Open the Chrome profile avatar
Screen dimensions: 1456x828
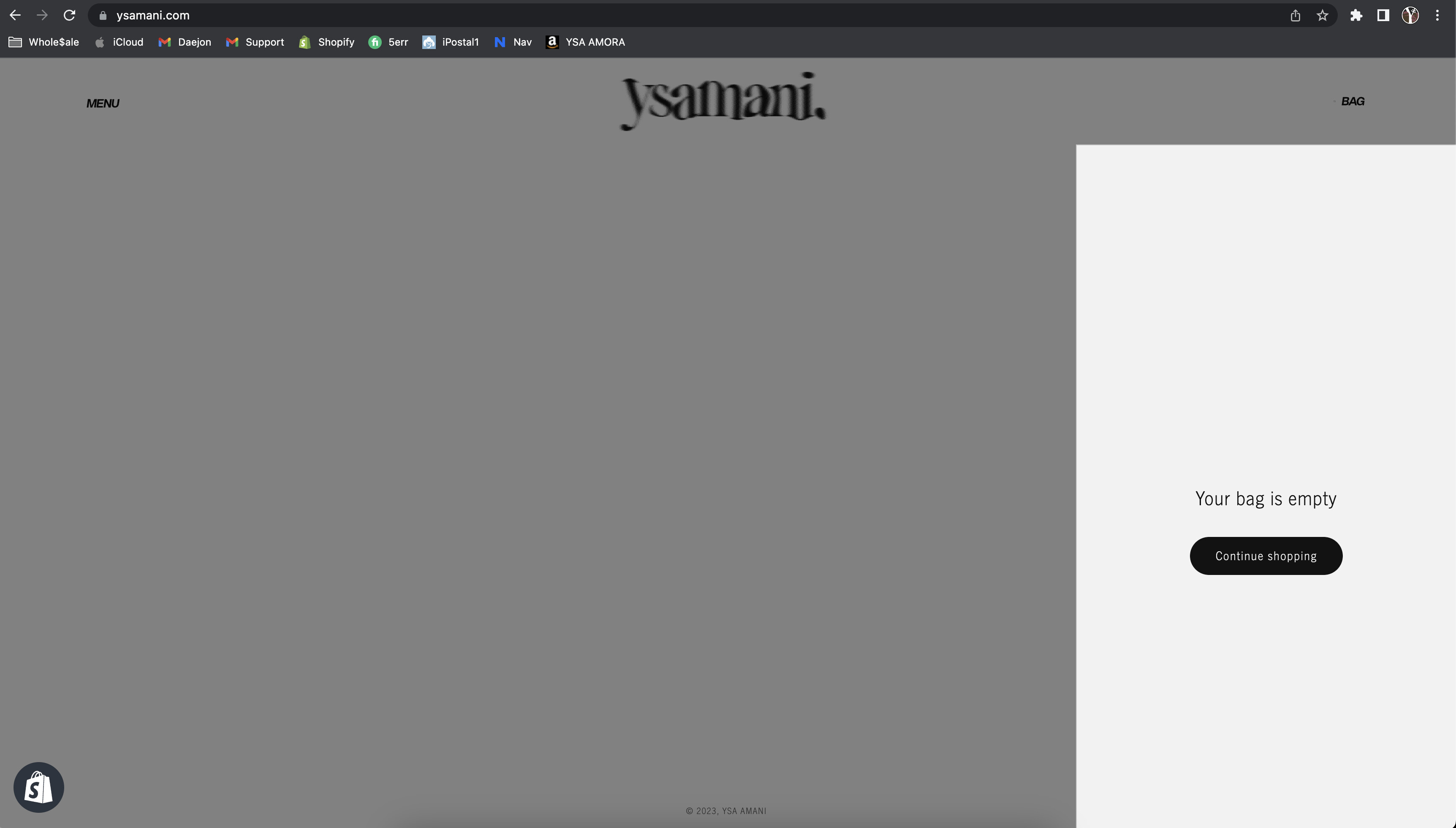(x=1410, y=15)
